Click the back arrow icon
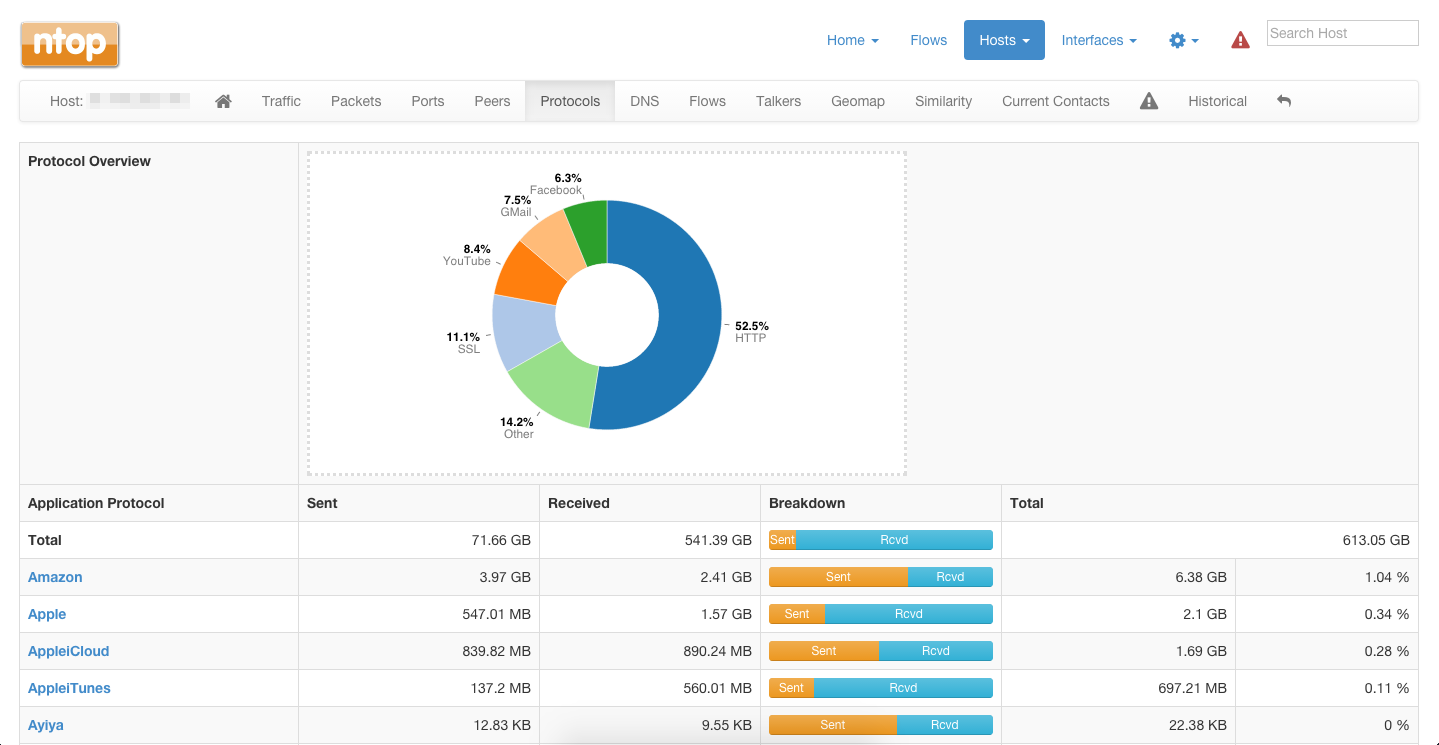 point(1284,101)
